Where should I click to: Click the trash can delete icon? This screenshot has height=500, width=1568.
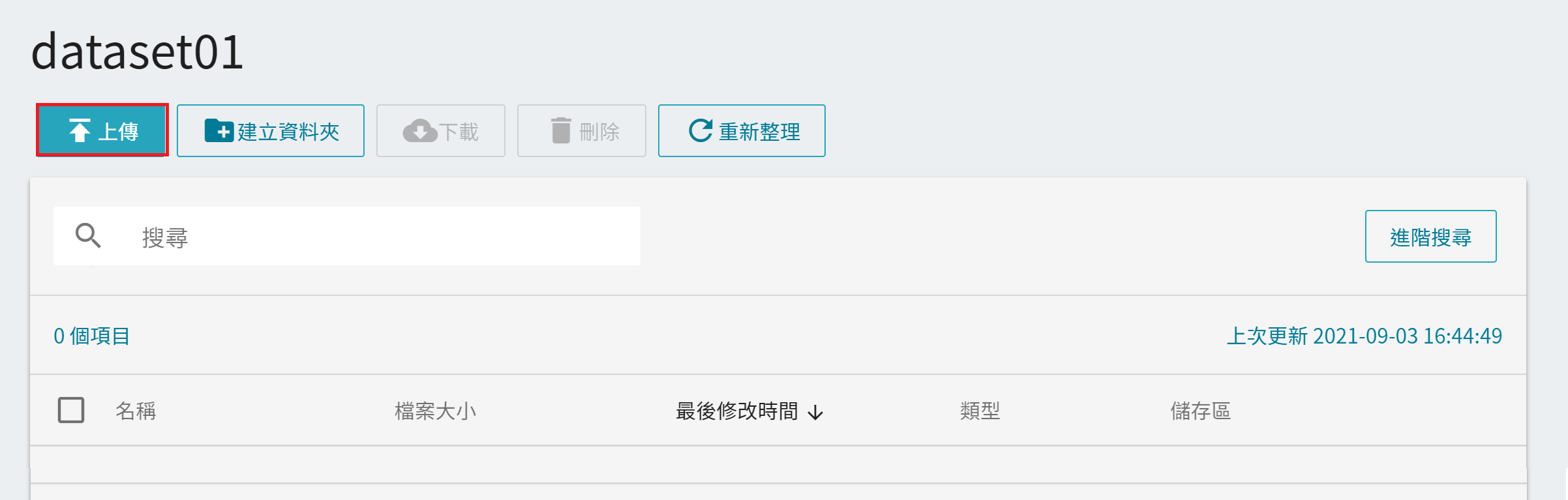pyautogui.click(x=561, y=130)
